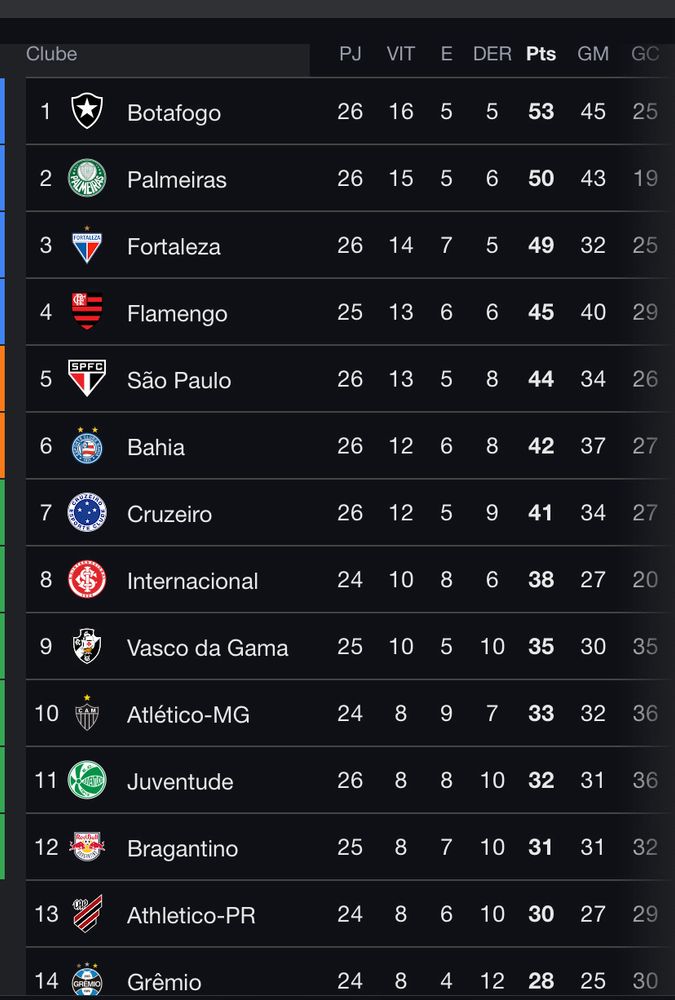Select the Grêmio team name
Screen dimensions: 675x1000
tap(164, 982)
